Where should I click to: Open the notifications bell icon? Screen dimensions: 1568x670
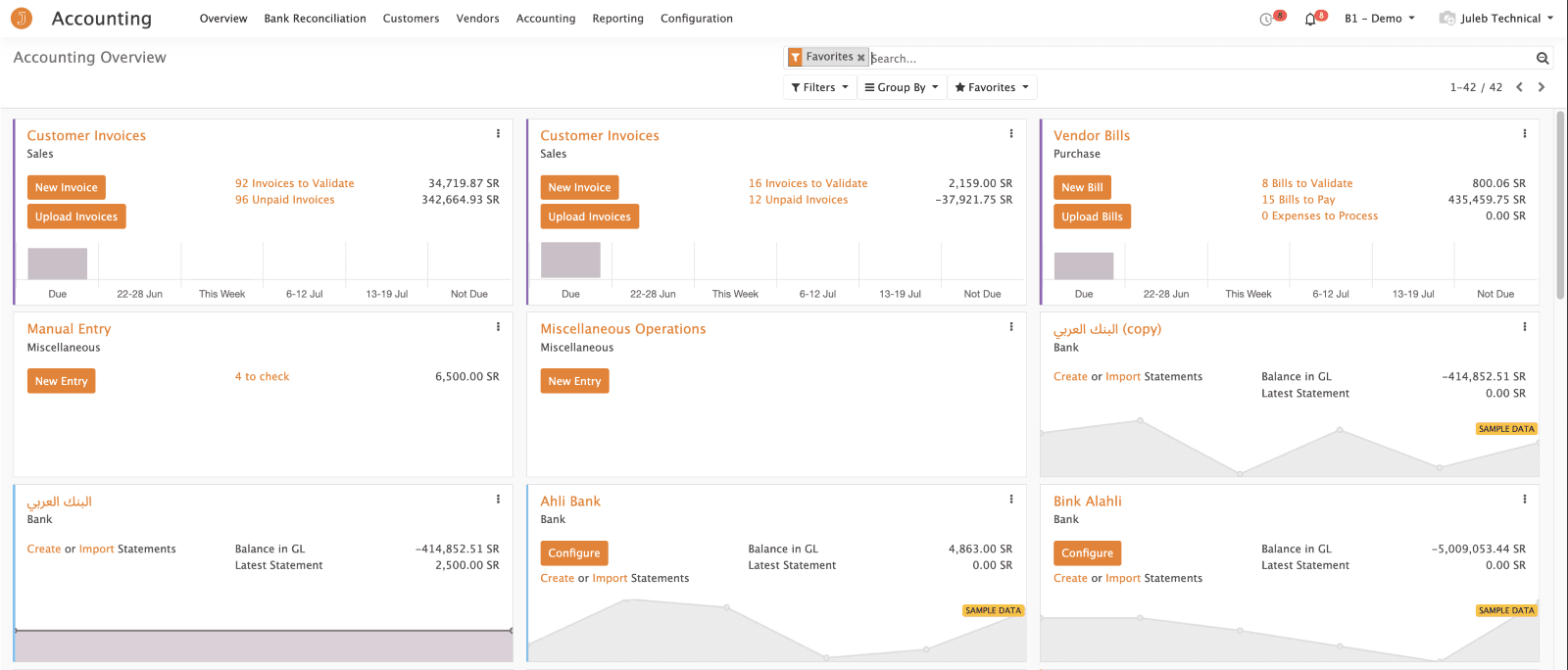tap(1310, 19)
